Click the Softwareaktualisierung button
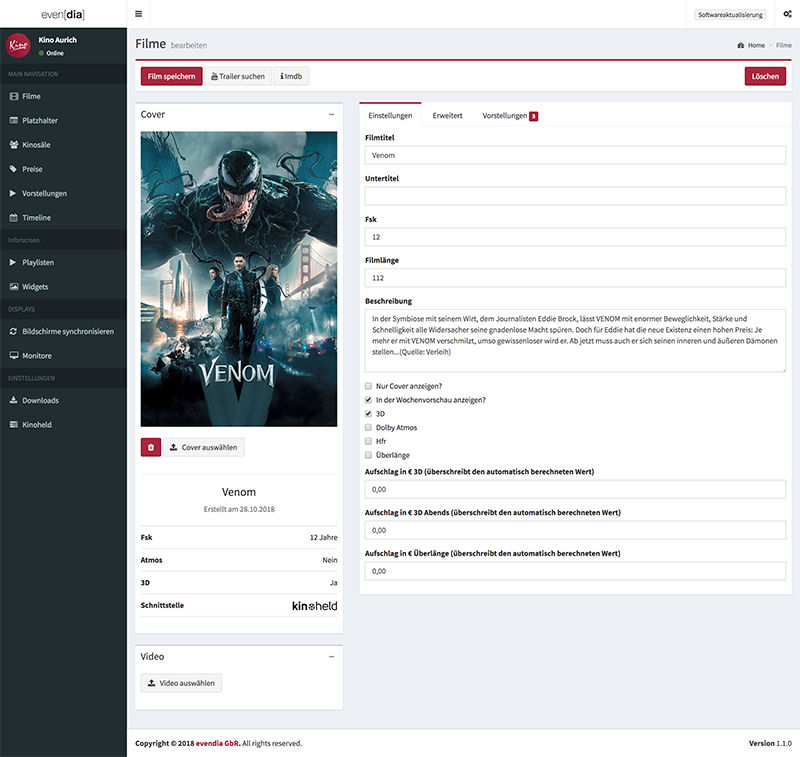This screenshot has width=800, height=757. point(730,15)
